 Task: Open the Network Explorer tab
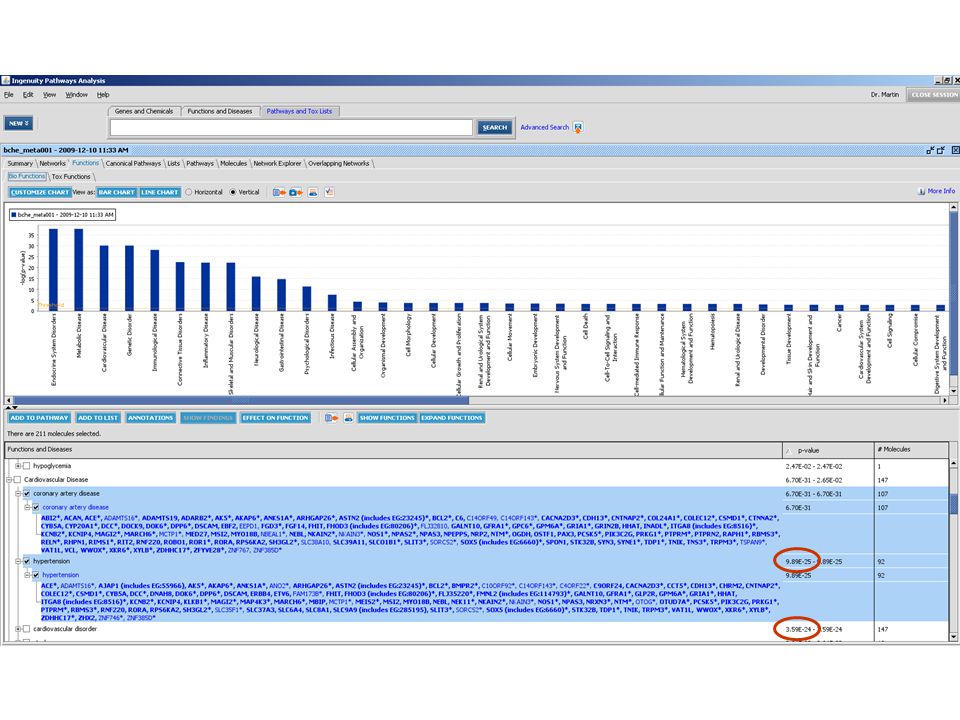tap(277, 163)
